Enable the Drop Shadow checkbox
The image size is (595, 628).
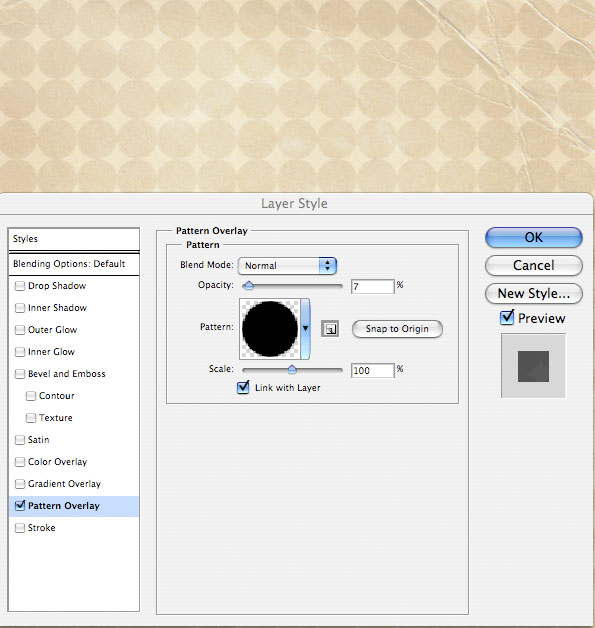(20, 286)
